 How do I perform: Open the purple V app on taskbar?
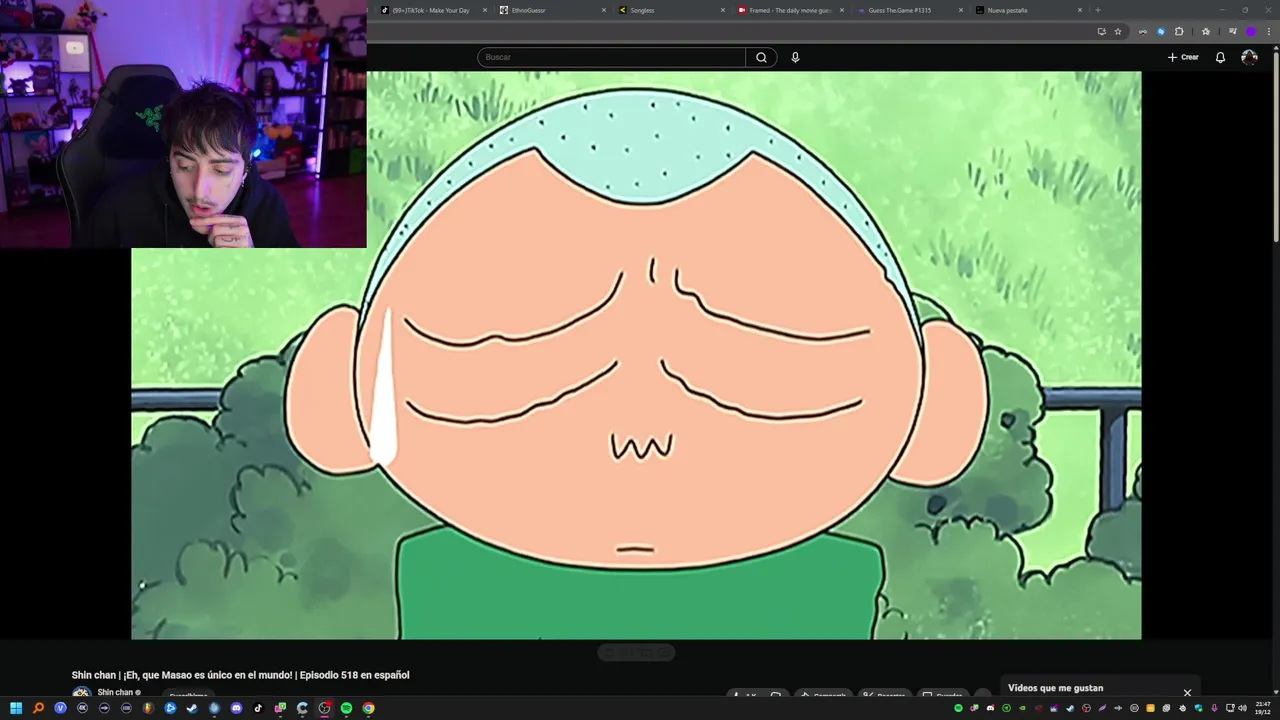coord(60,708)
